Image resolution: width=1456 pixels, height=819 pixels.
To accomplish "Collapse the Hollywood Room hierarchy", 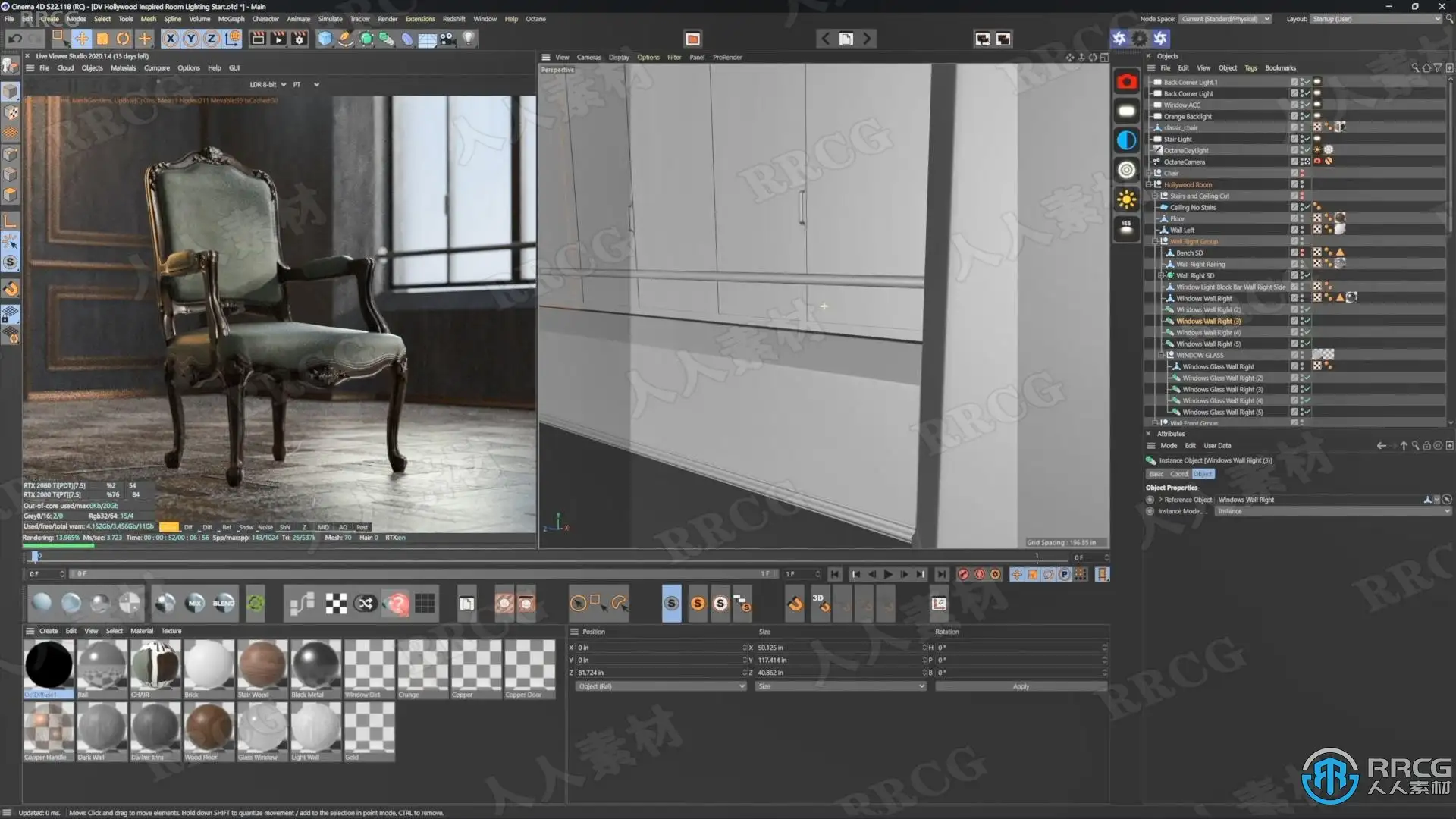I will [1149, 185].
